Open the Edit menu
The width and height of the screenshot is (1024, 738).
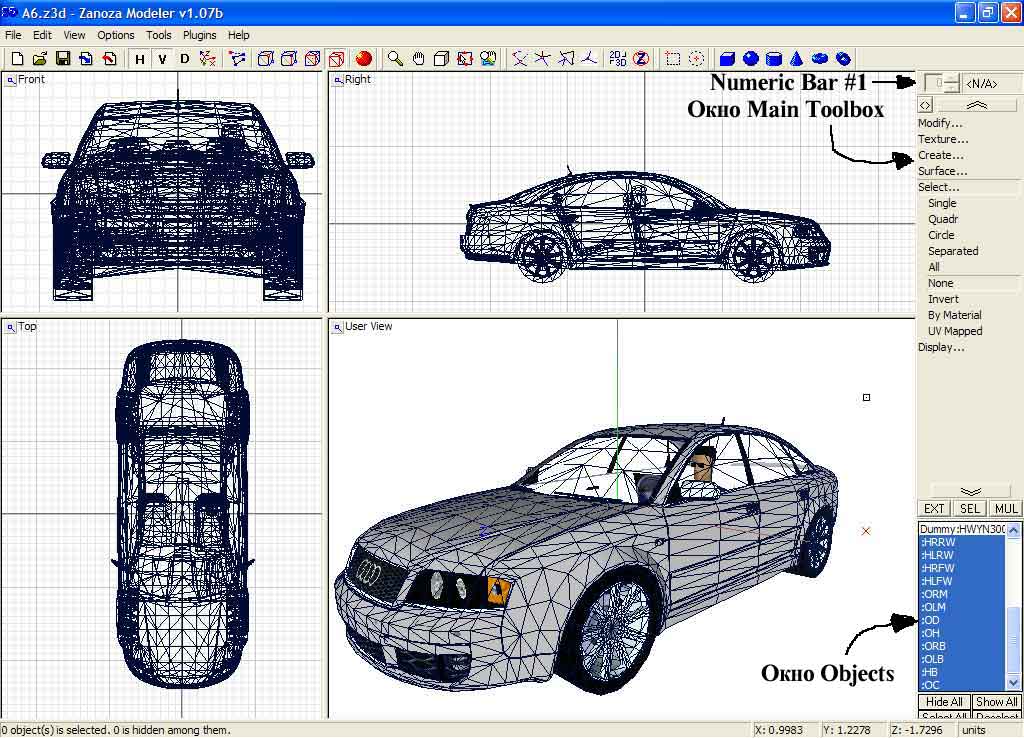click(42, 35)
